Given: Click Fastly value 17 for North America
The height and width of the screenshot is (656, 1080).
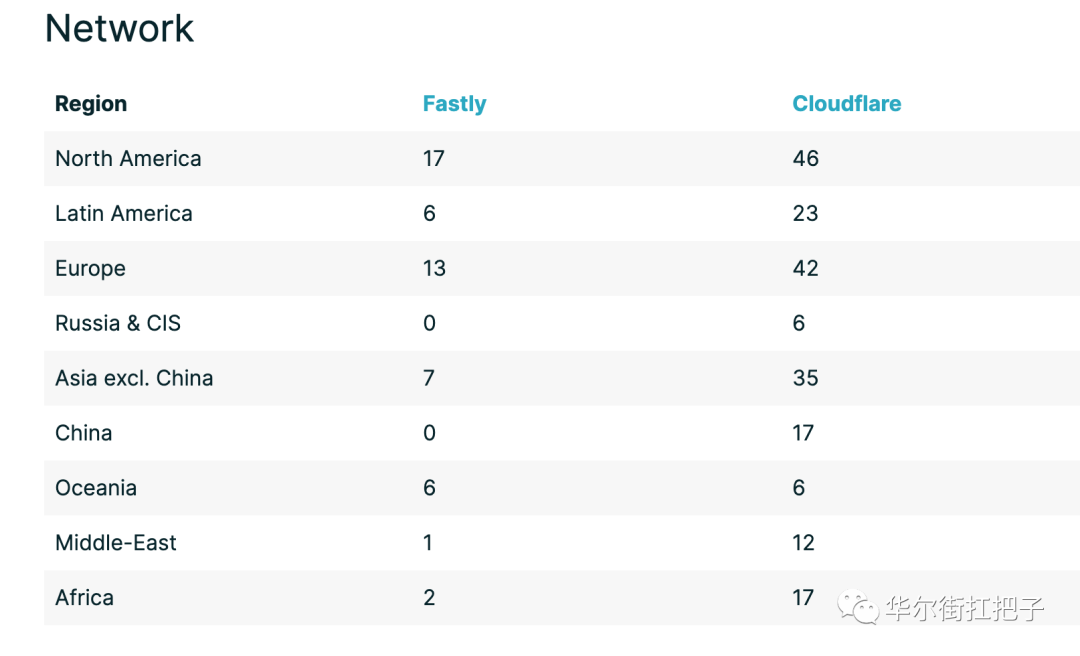Looking at the screenshot, I should (x=434, y=158).
